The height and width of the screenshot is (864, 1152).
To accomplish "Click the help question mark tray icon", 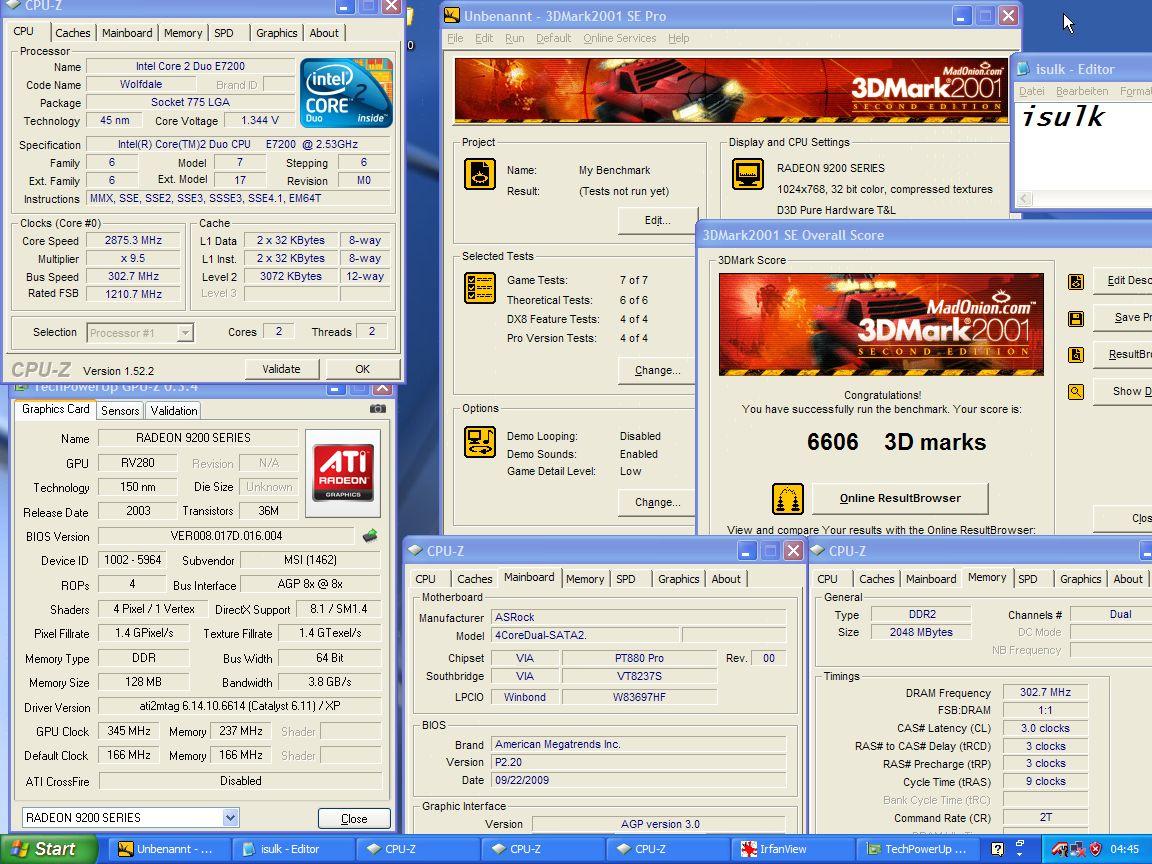I will (997, 849).
